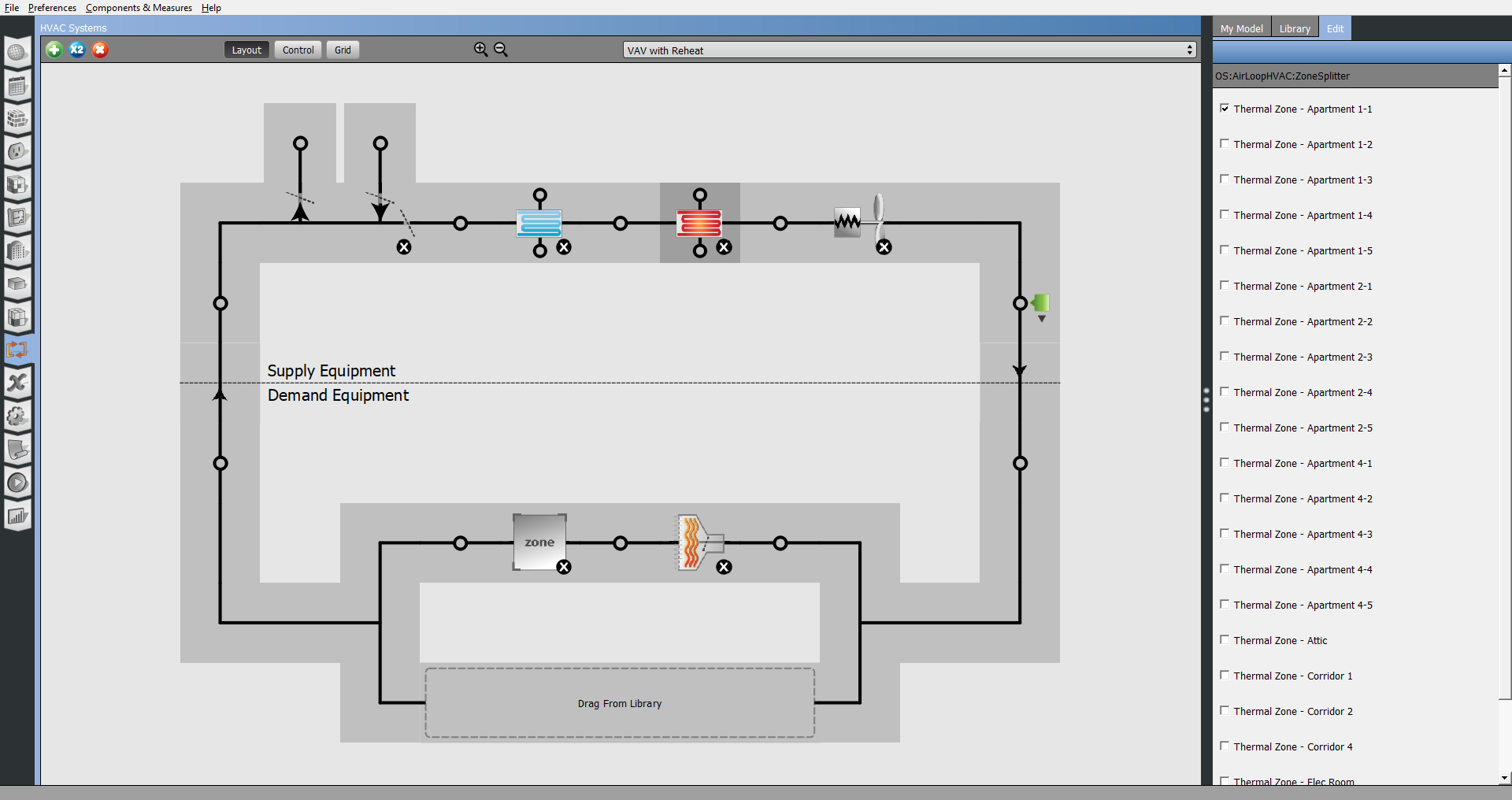The width and height of the screenshot is (1512, 800).
Task: Click the red delete system icon
Action: click(99, 50)
